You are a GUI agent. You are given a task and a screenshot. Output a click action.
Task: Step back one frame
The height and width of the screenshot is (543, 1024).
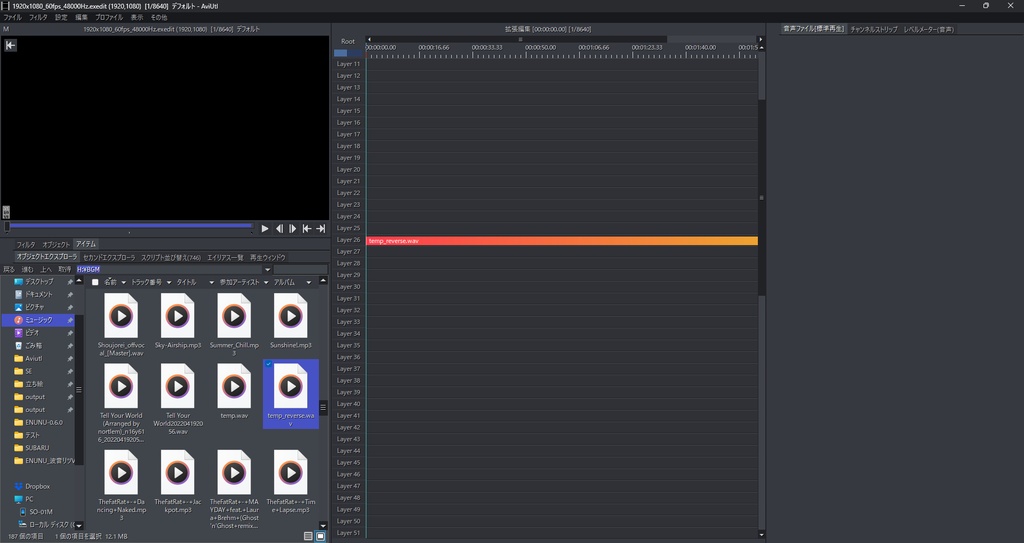pos(279,229)
